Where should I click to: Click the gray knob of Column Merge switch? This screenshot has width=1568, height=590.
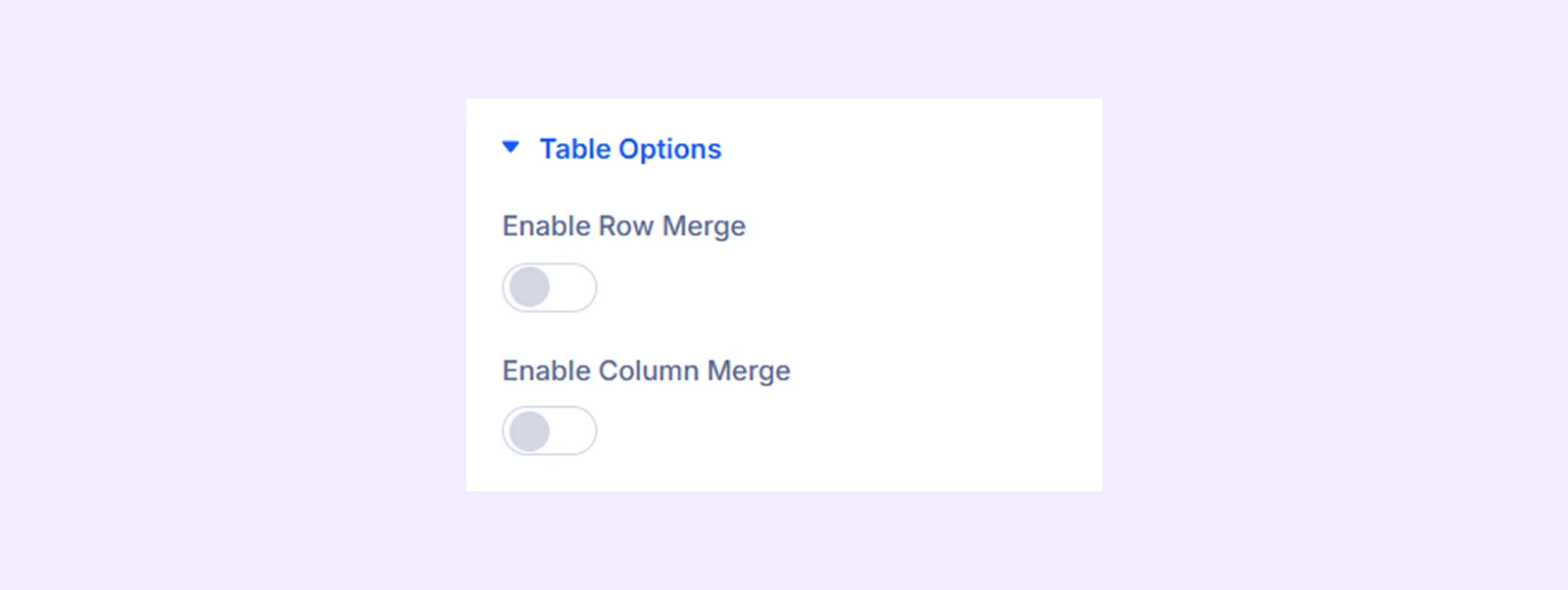click(530, 431)
